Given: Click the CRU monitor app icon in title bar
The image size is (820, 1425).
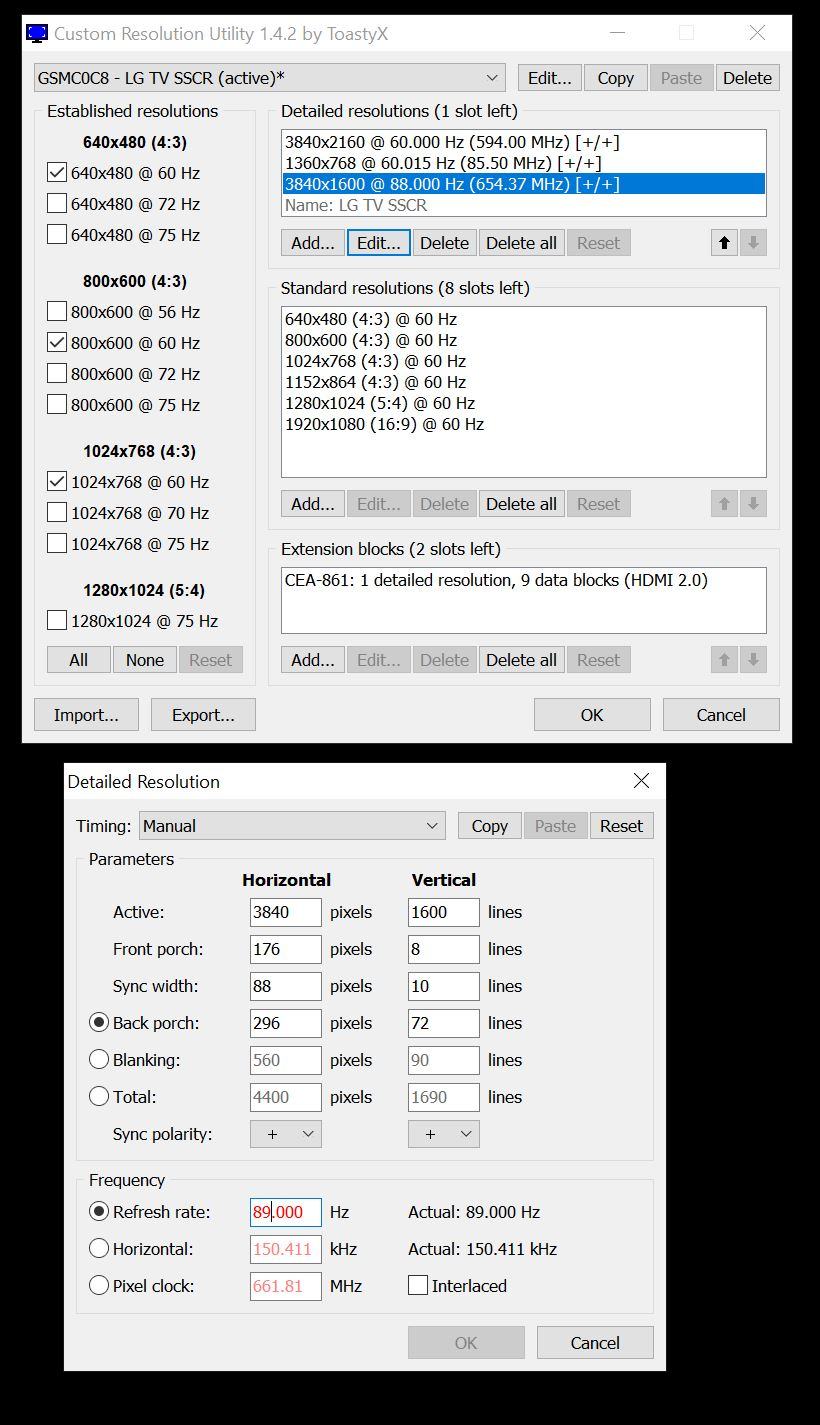Looking at the screenshot, I should [x=37, y=33].
